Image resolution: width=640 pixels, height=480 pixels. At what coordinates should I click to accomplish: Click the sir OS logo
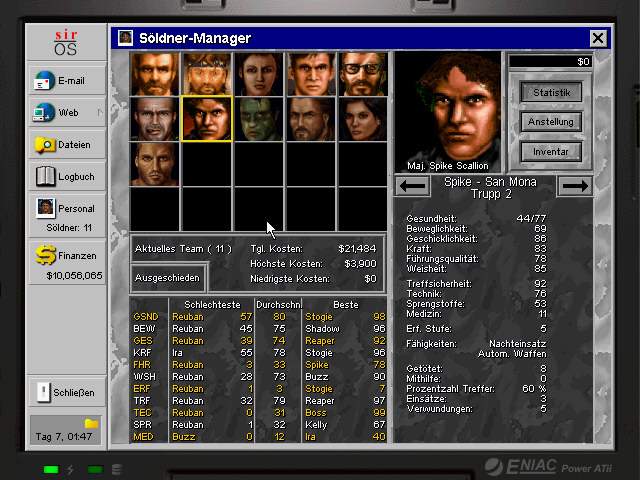pyautogui.click(x=66, y=42)
